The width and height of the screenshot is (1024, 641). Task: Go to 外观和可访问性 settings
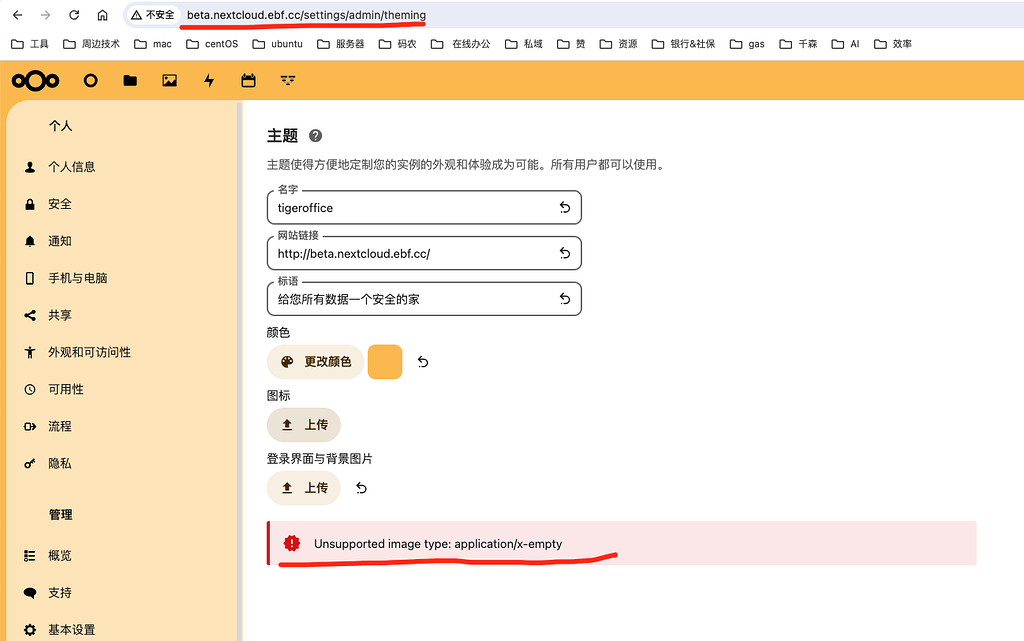click(89, 352)
